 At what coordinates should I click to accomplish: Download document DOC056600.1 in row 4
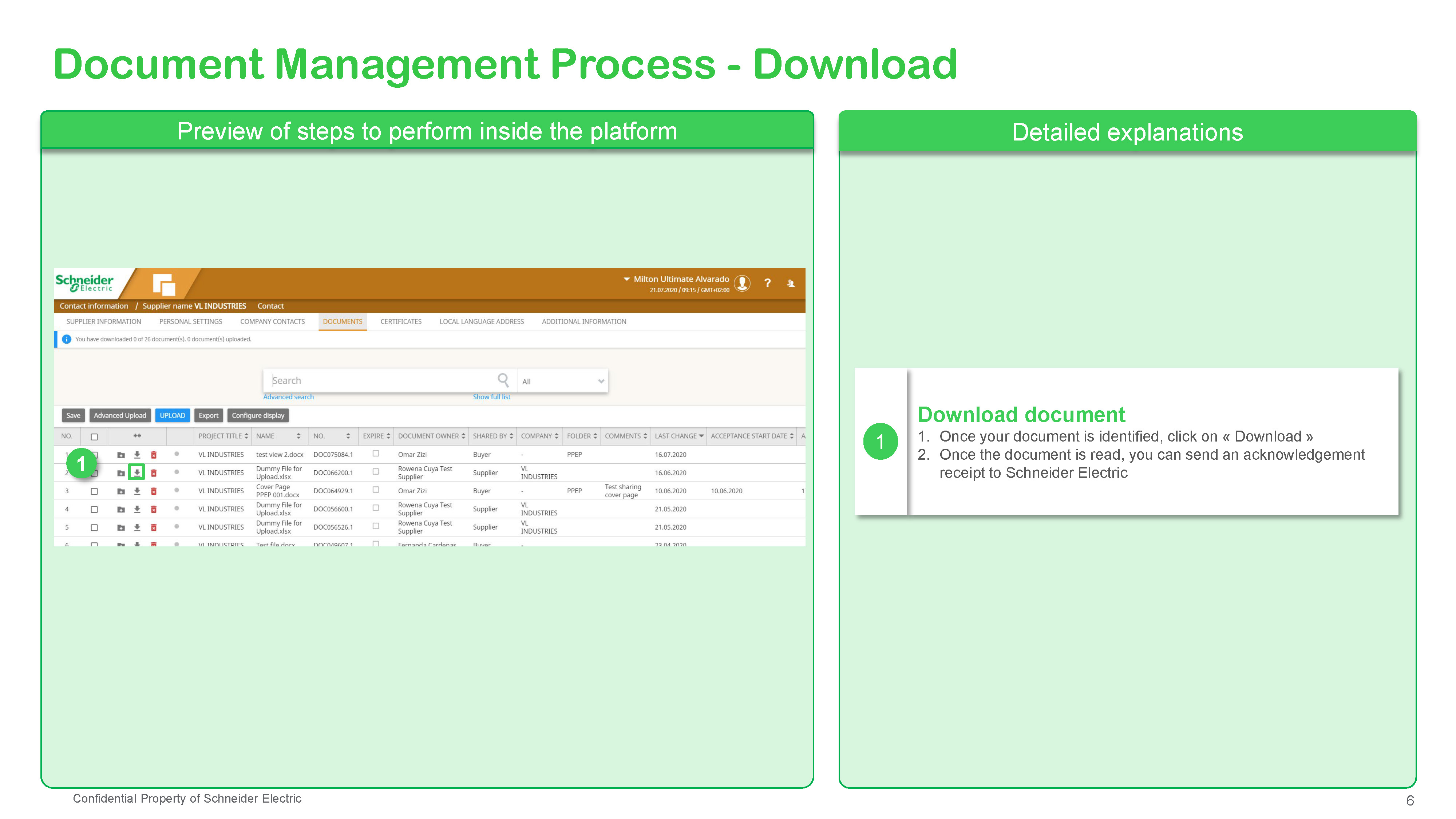(137, 509)
